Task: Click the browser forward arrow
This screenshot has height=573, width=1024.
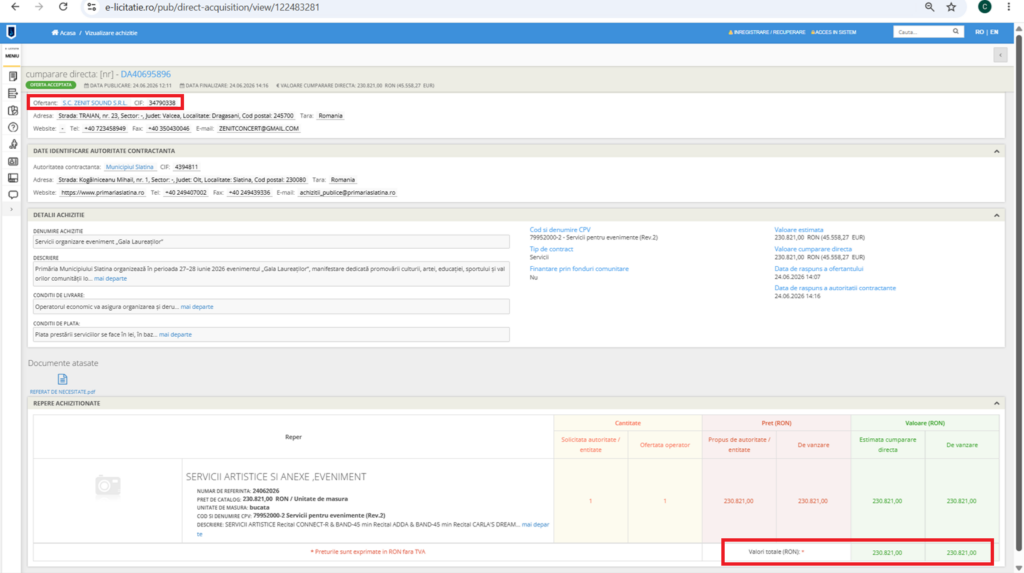Action: click(x=39, y=7)
